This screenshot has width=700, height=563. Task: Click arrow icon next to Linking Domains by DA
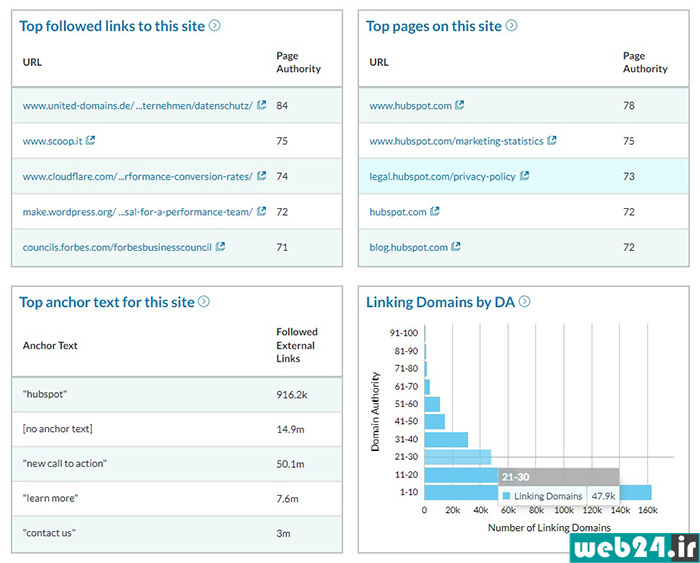(x=525, y=301)
